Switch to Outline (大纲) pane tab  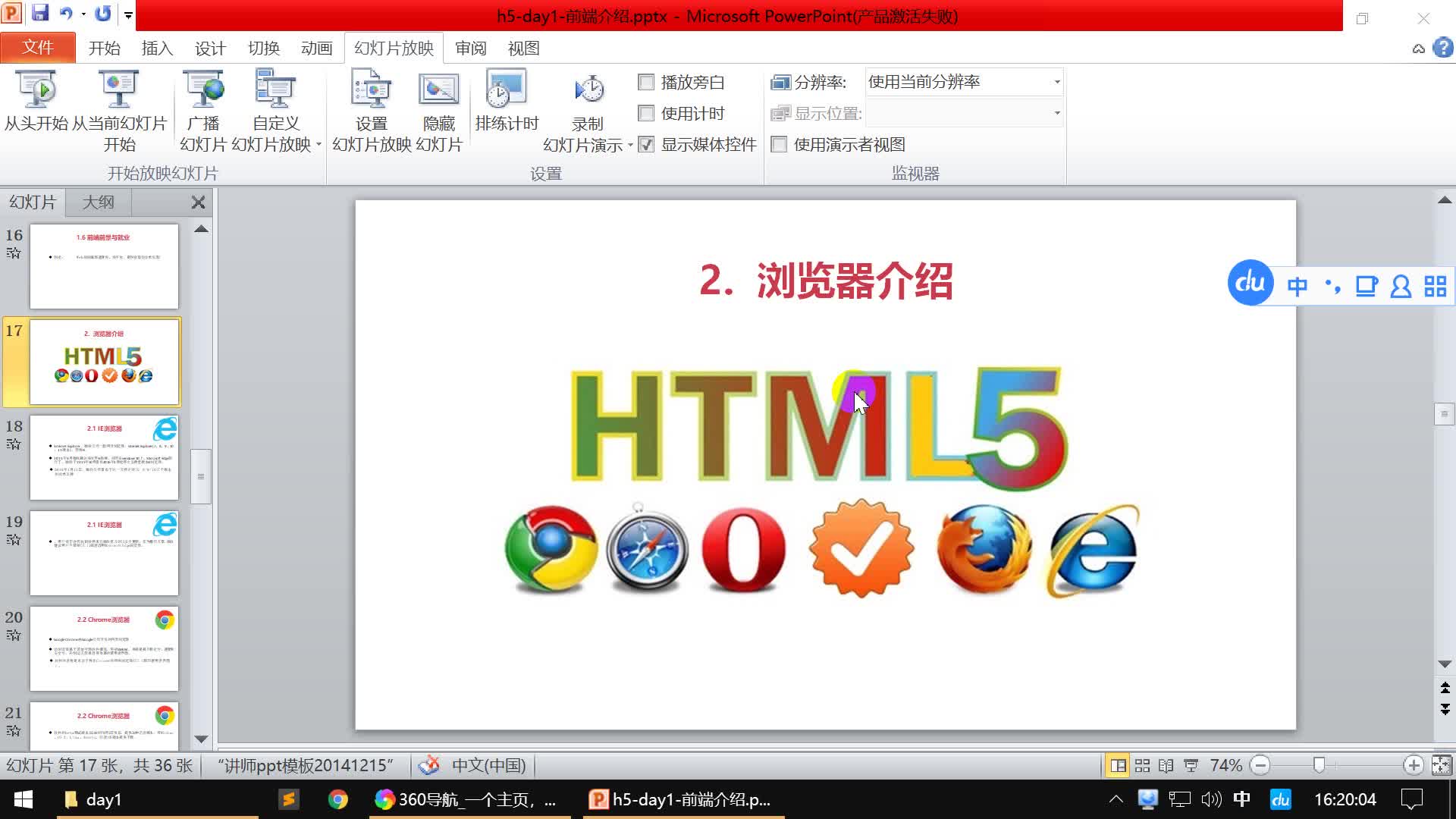(98, 202)
